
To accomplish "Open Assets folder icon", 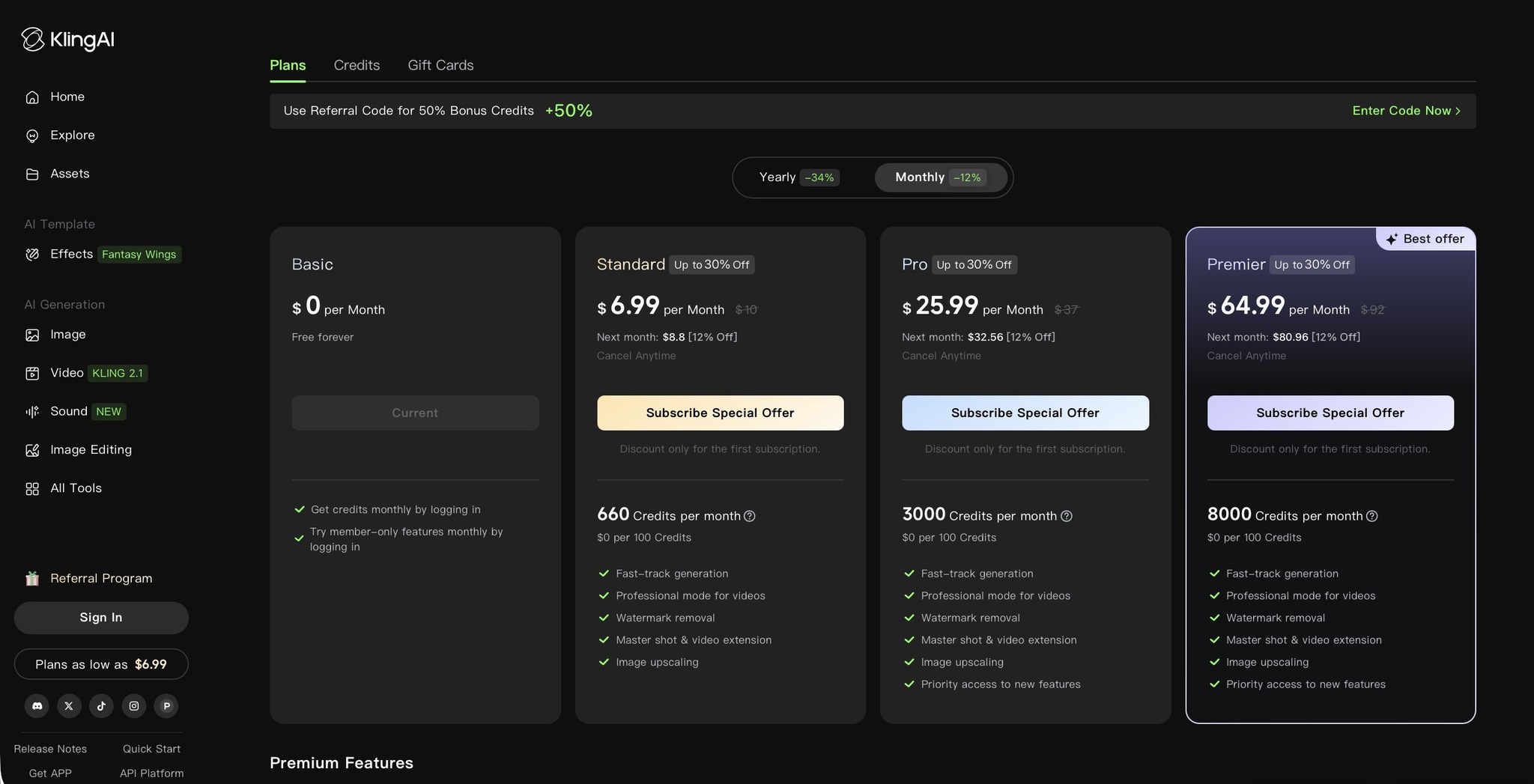I will pos(32,174).
